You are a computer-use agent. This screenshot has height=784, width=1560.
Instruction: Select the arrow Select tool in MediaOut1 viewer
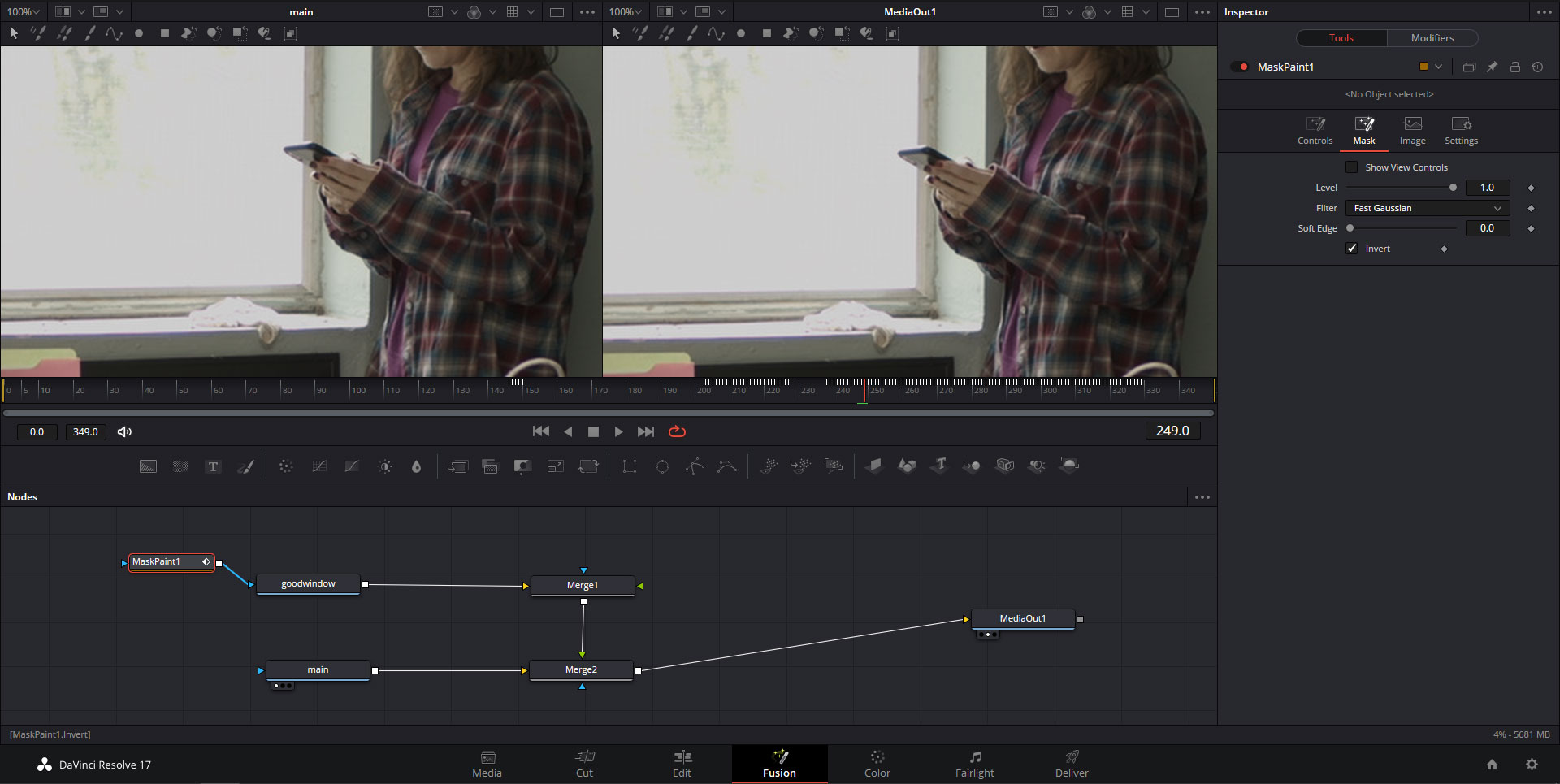[x=616, y=33]
